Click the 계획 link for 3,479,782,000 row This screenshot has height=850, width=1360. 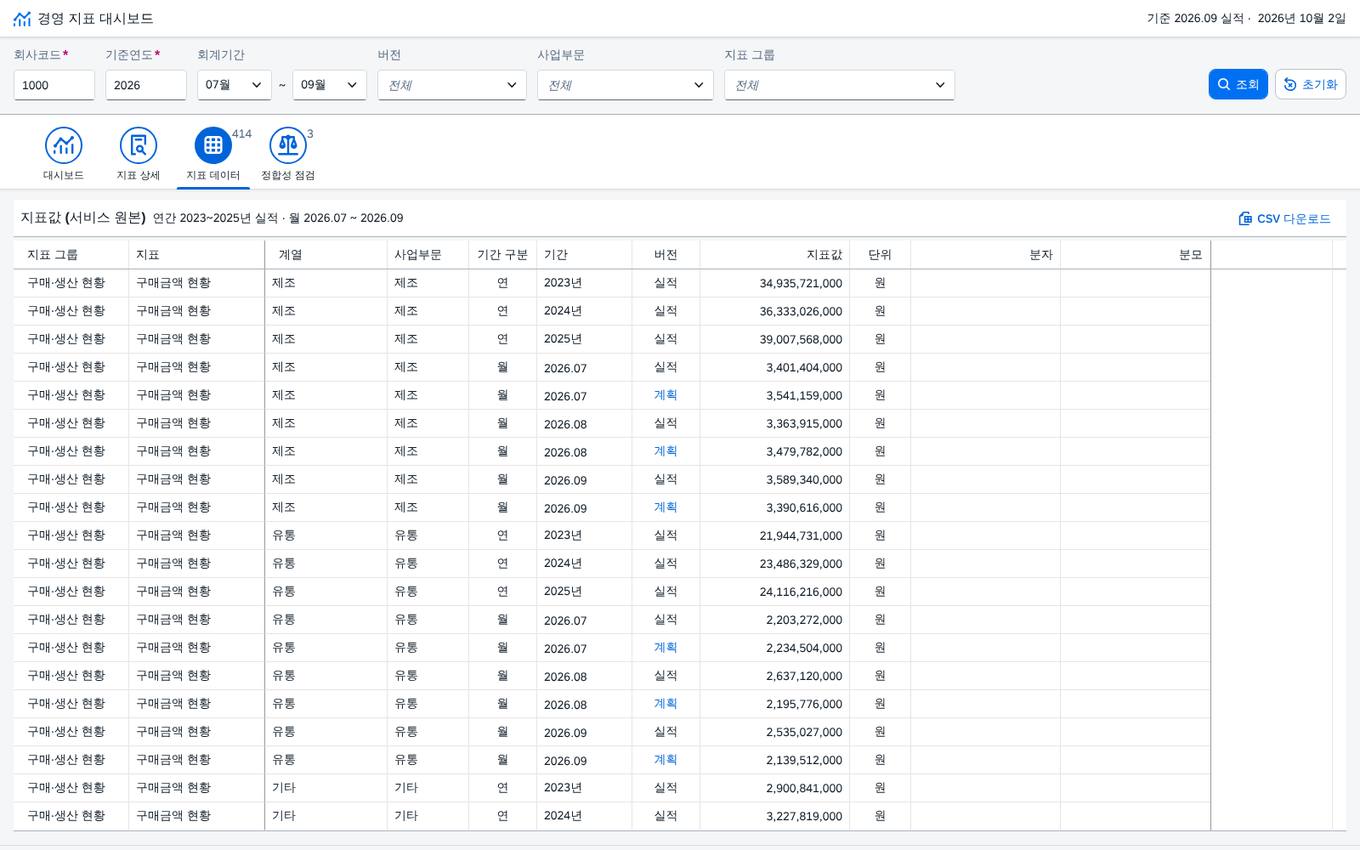[665, 451]
